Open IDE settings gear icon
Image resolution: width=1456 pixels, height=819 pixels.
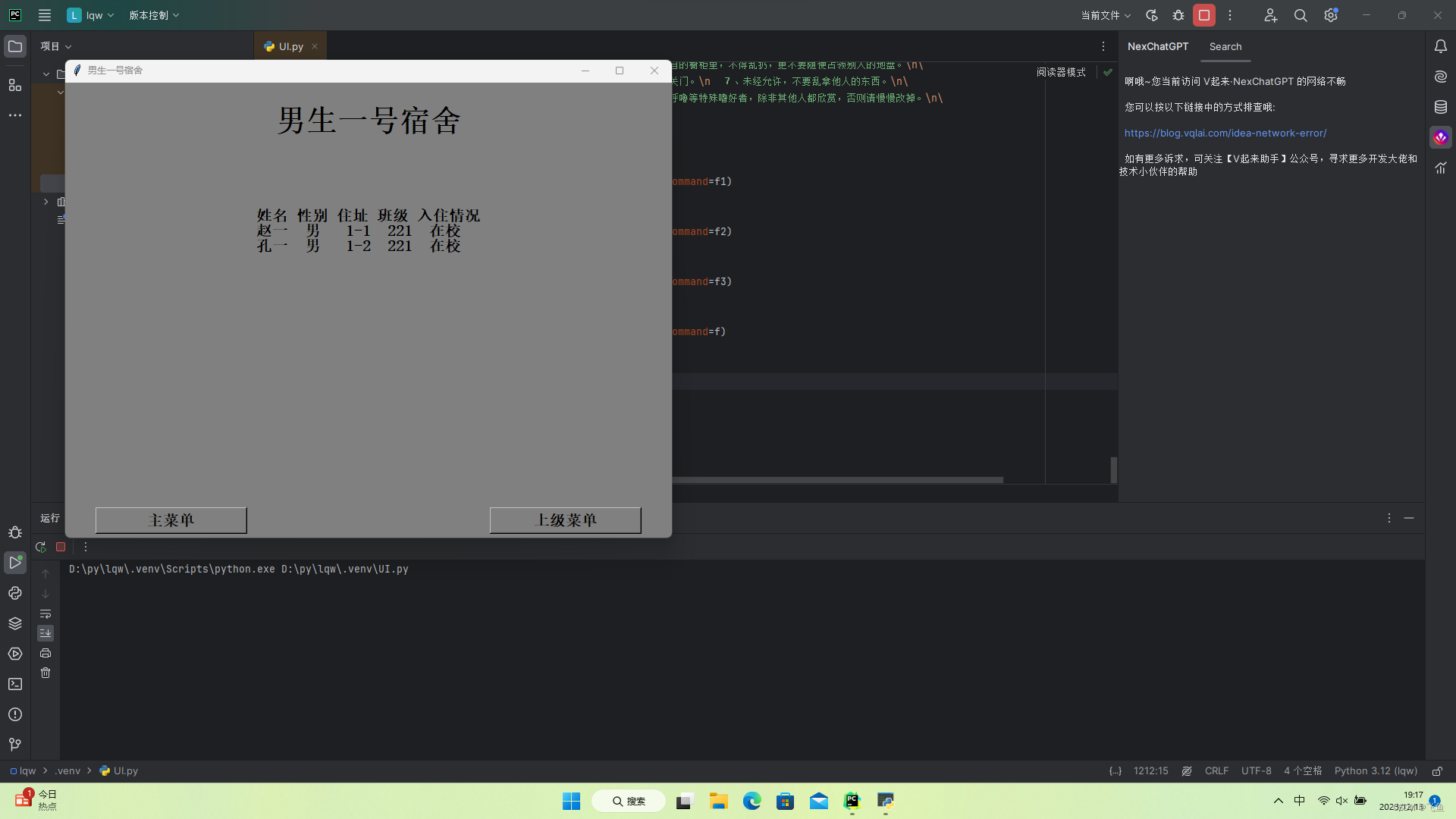(x=1331, y=15)
